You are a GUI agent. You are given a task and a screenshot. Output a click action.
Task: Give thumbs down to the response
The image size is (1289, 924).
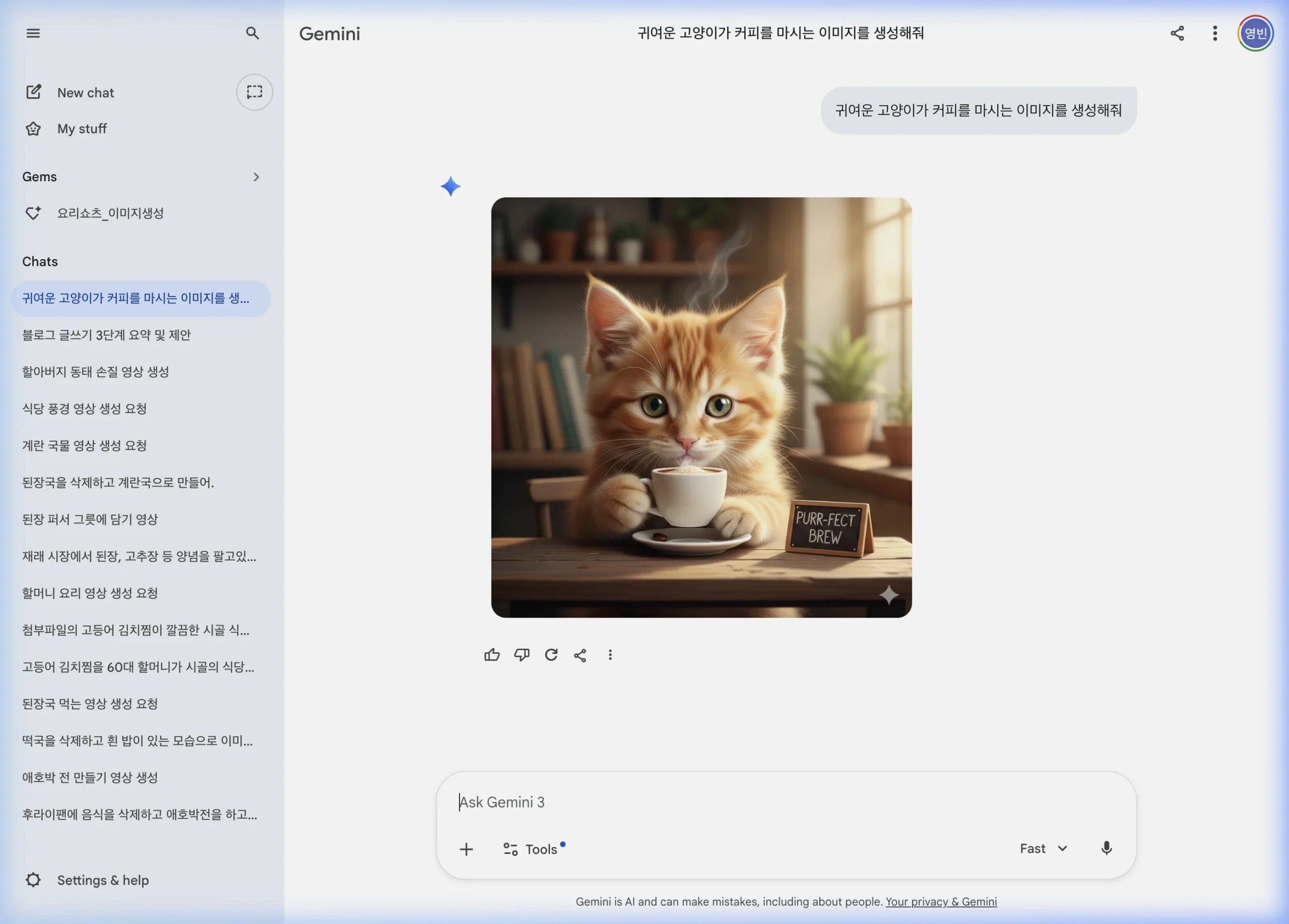pos(521,654)
